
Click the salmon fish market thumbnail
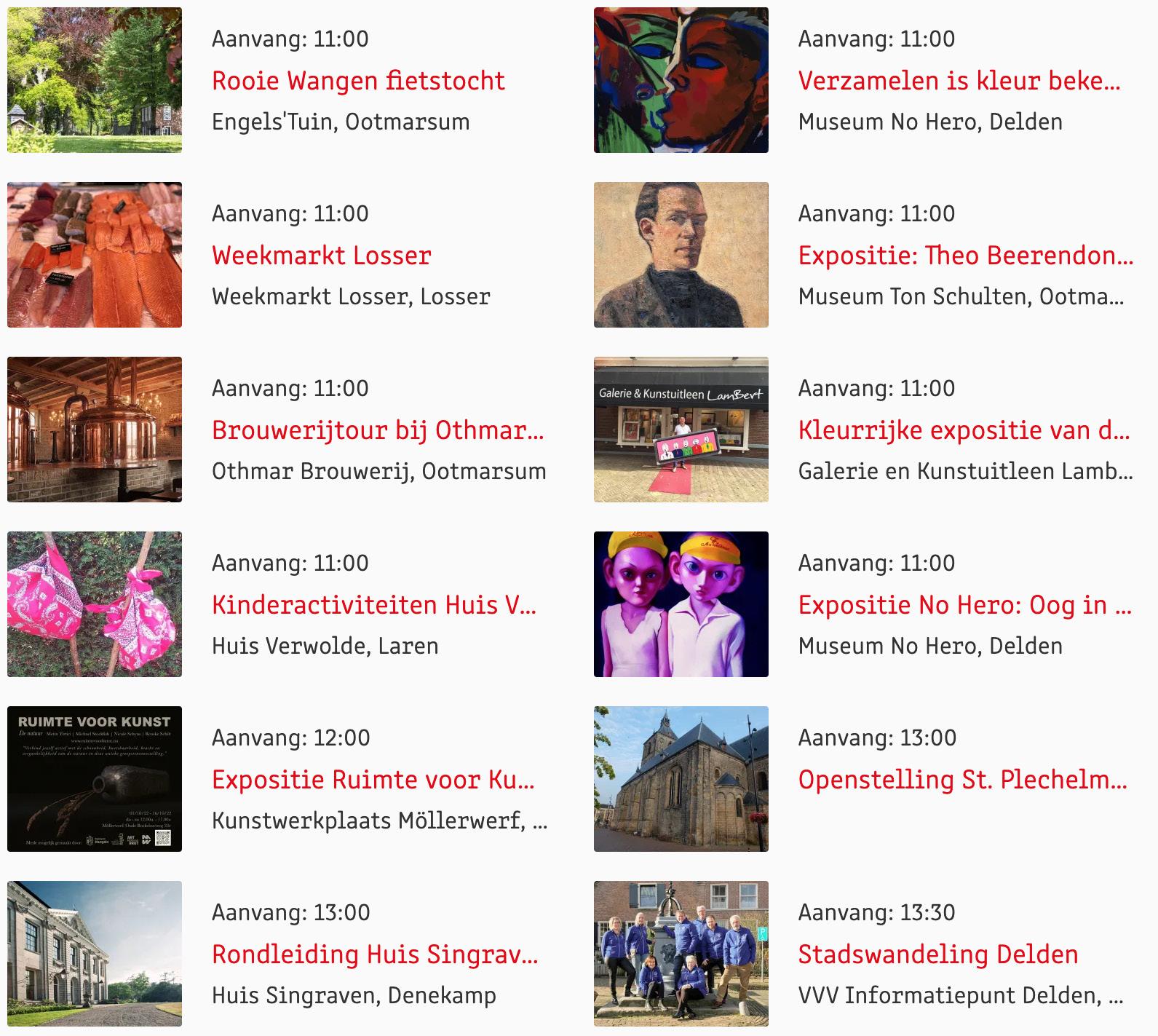click(95, 255)
